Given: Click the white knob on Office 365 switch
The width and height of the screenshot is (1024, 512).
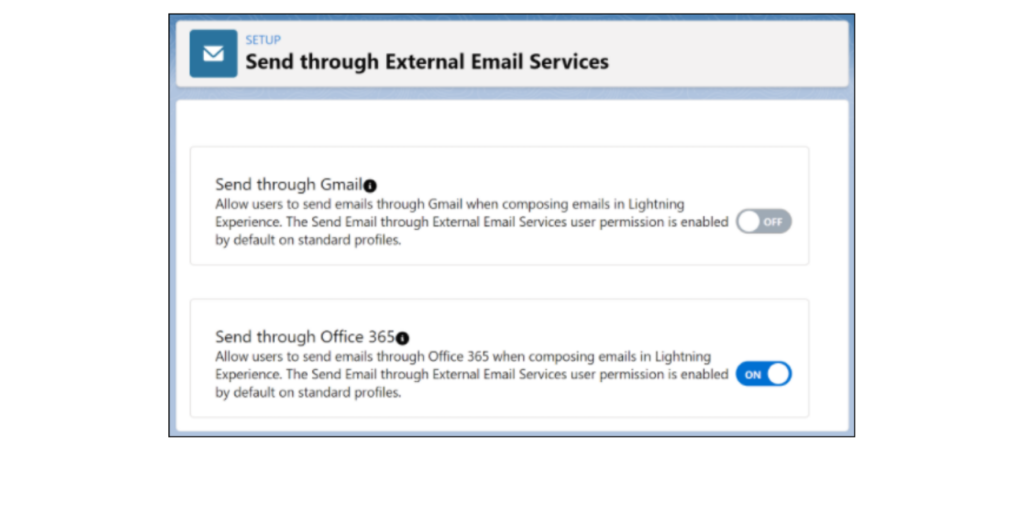Looking at the screenshot, I should tap(778, 374).
